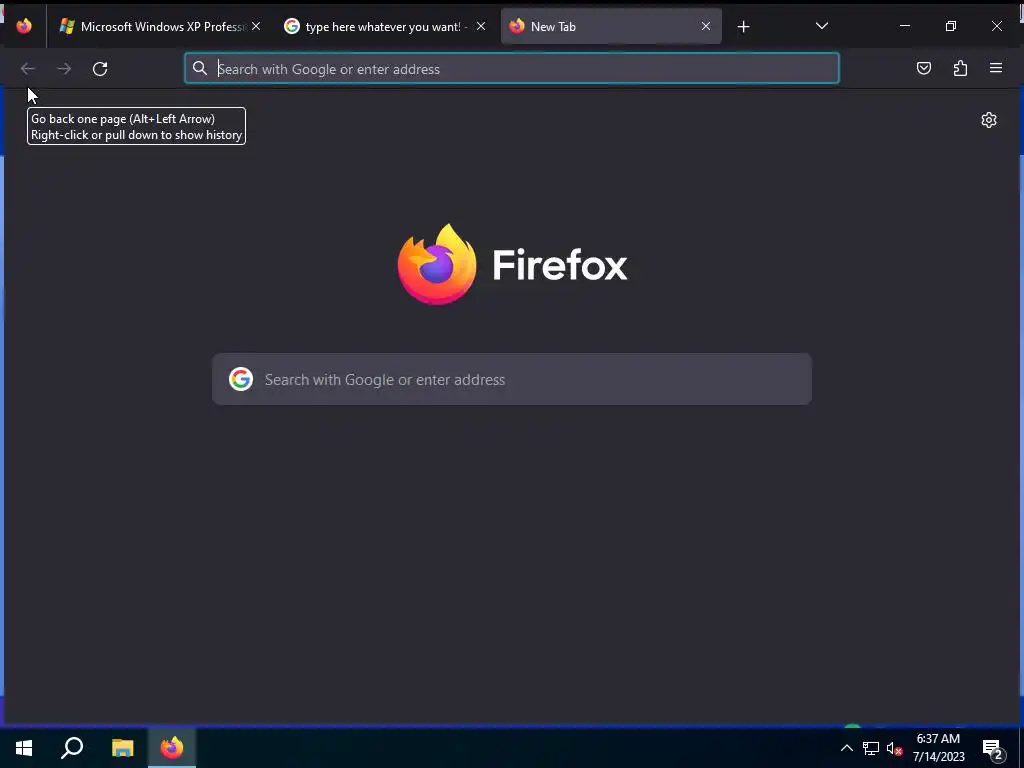Close the New Tab tab
The image size is (1024, 768).
pyautogui.click(x=706, y=26)
